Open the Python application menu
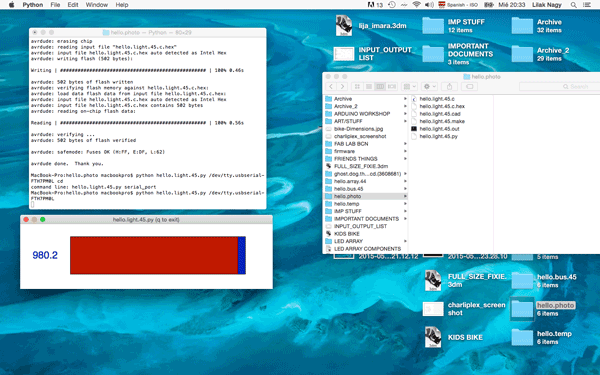The width and height of the screenshot is (600, 375). [33, 5]
